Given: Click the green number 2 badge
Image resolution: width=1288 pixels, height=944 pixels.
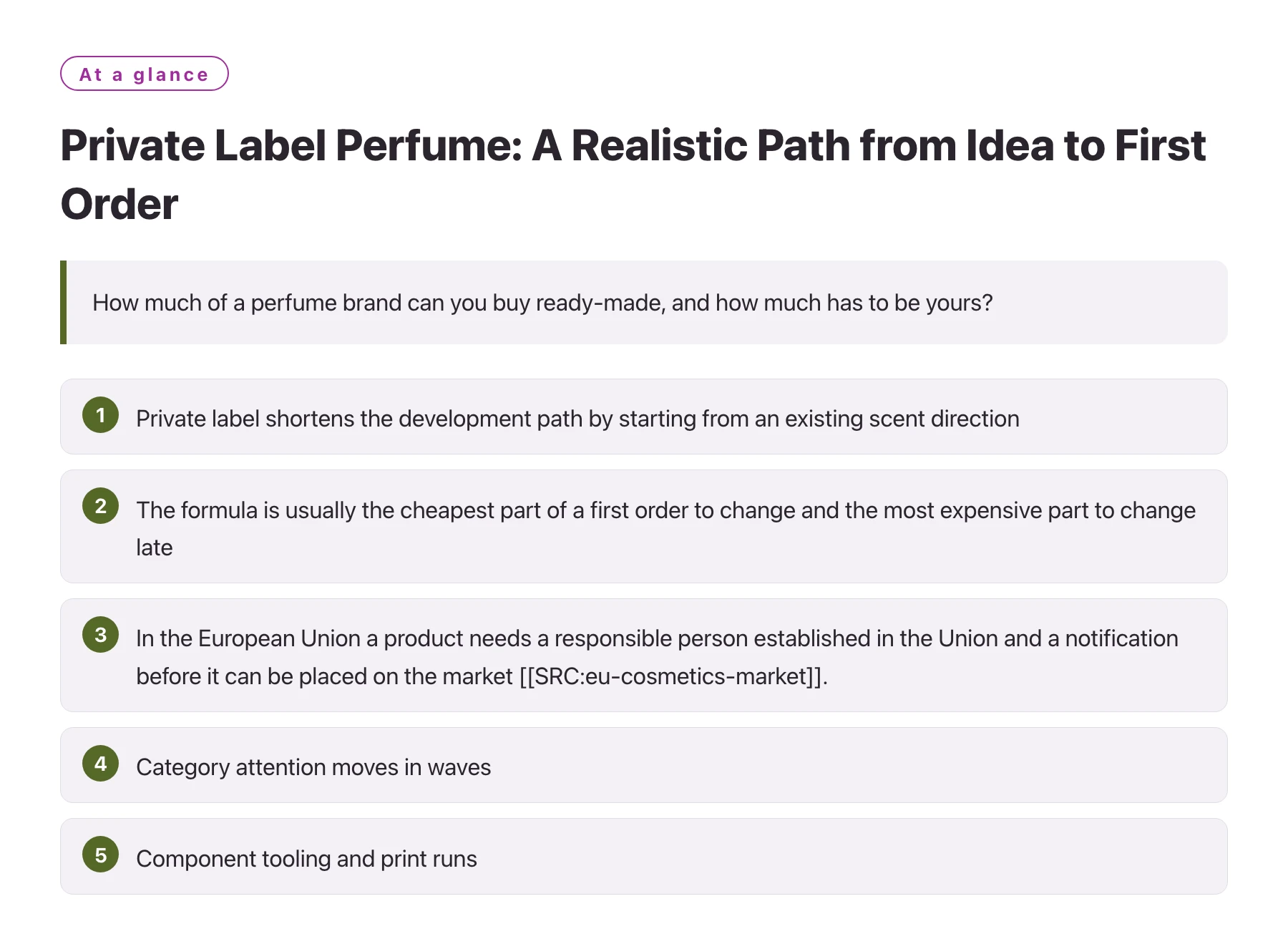Looking at the screenshot, I should pos(100,506).
